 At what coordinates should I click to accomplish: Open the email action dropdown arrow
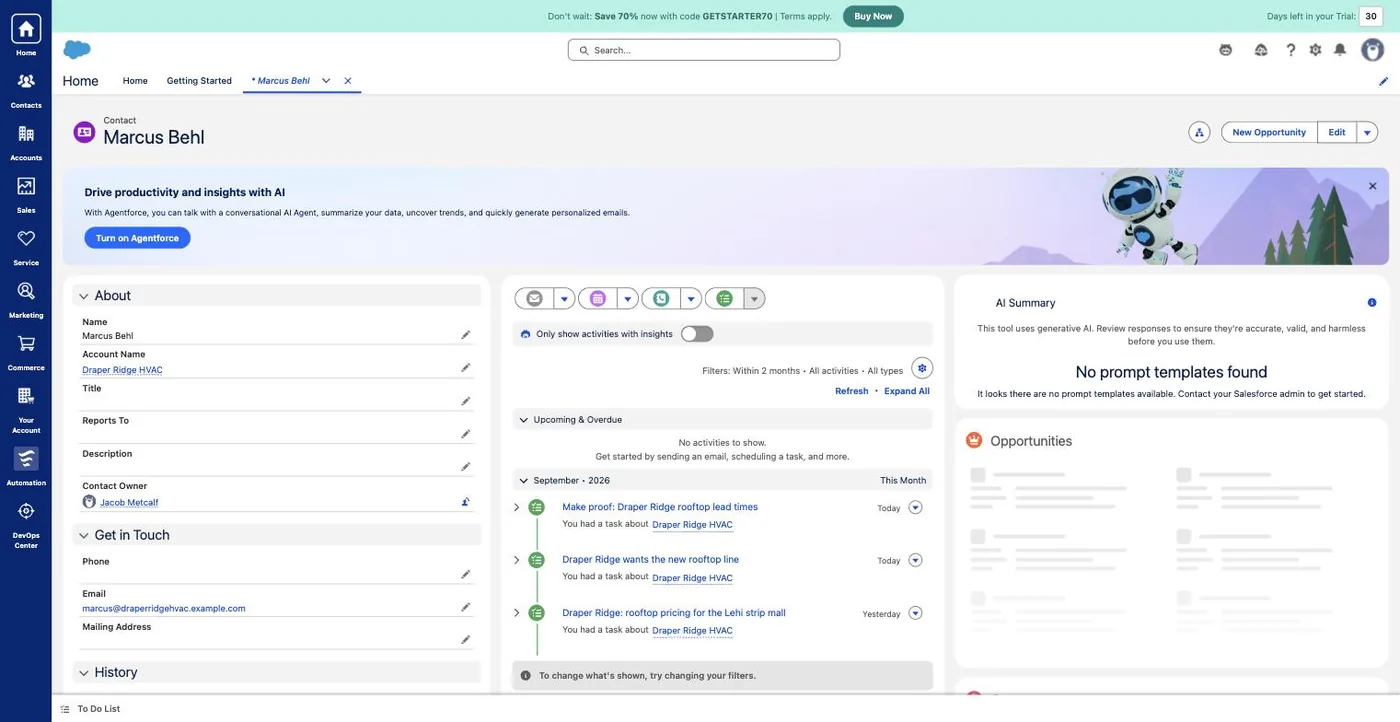[564, 298]
